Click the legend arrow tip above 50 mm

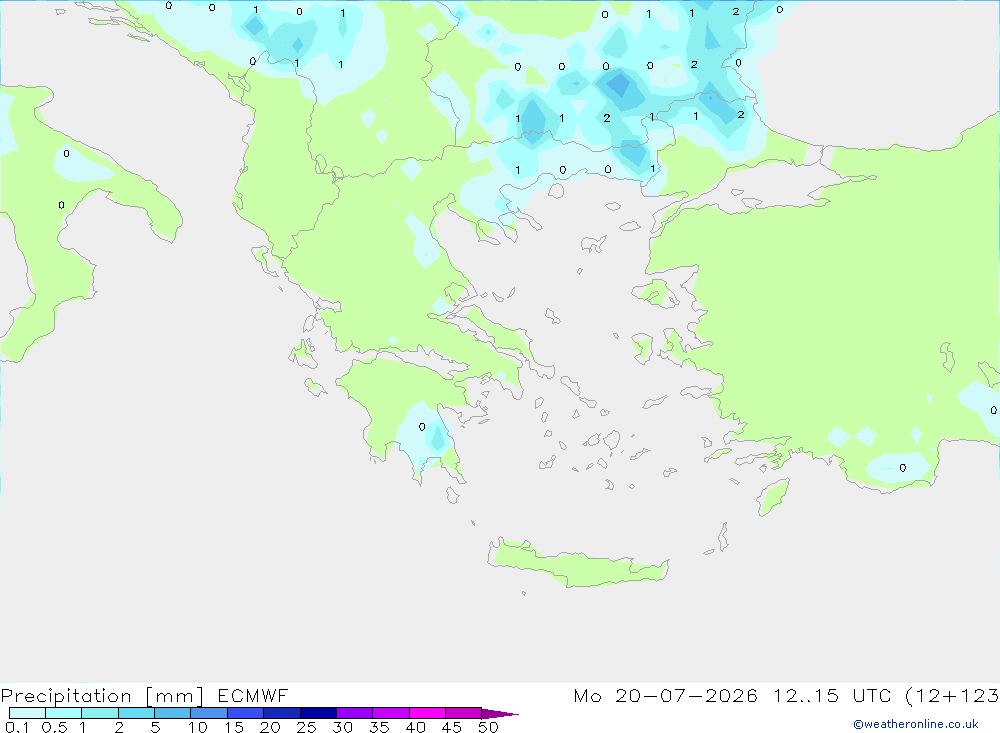point(501,714)
